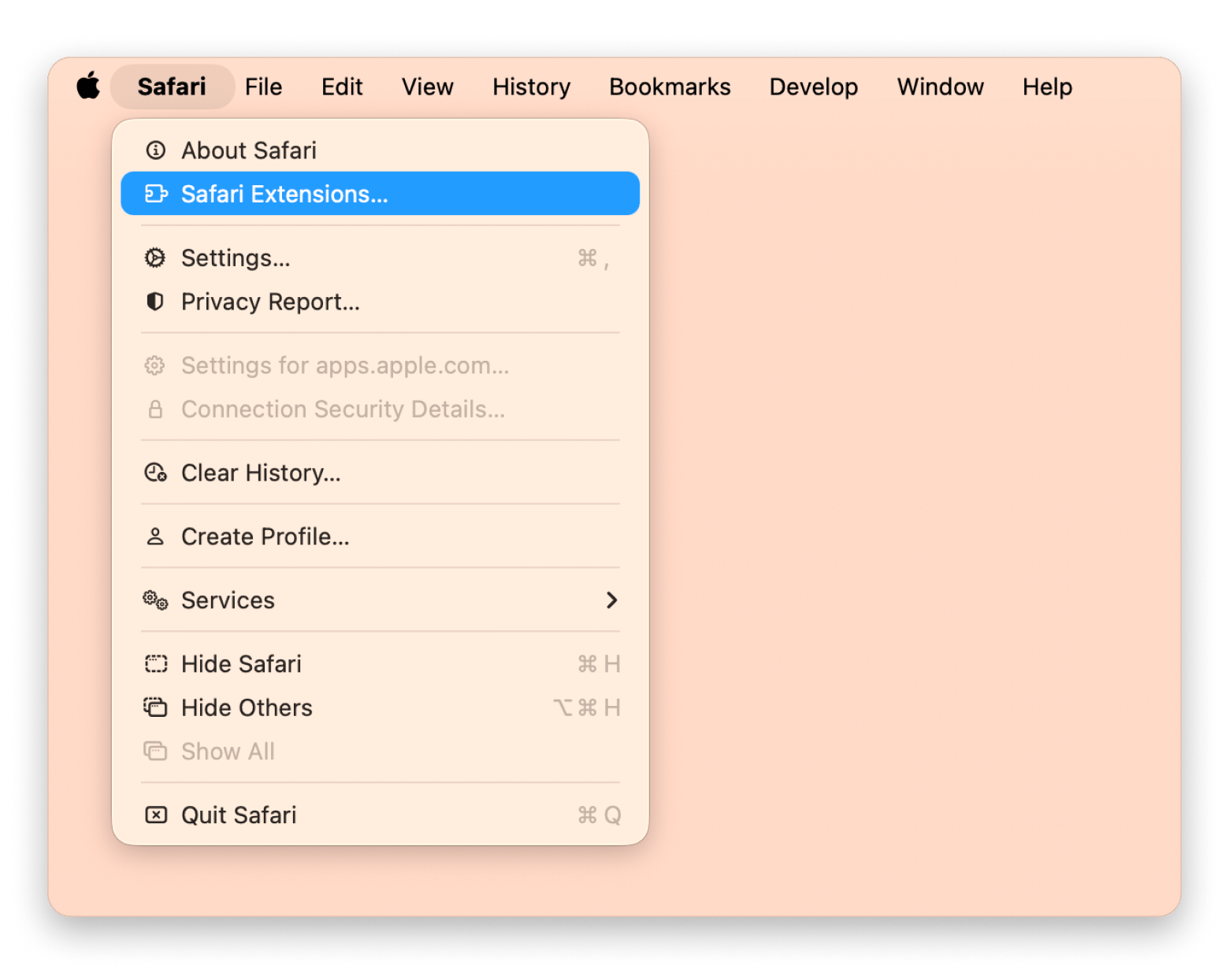Click the Hide Safari dashed-window icon
The height and width of the screenshot is (980, 1229).
pyautogui.click(x=156, y=664)
